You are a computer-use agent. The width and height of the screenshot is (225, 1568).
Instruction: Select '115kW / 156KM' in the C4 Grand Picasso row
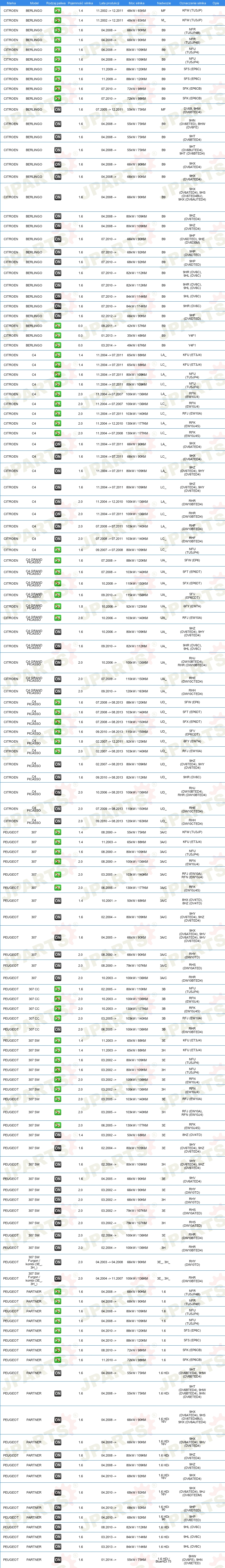coord(137,595)
